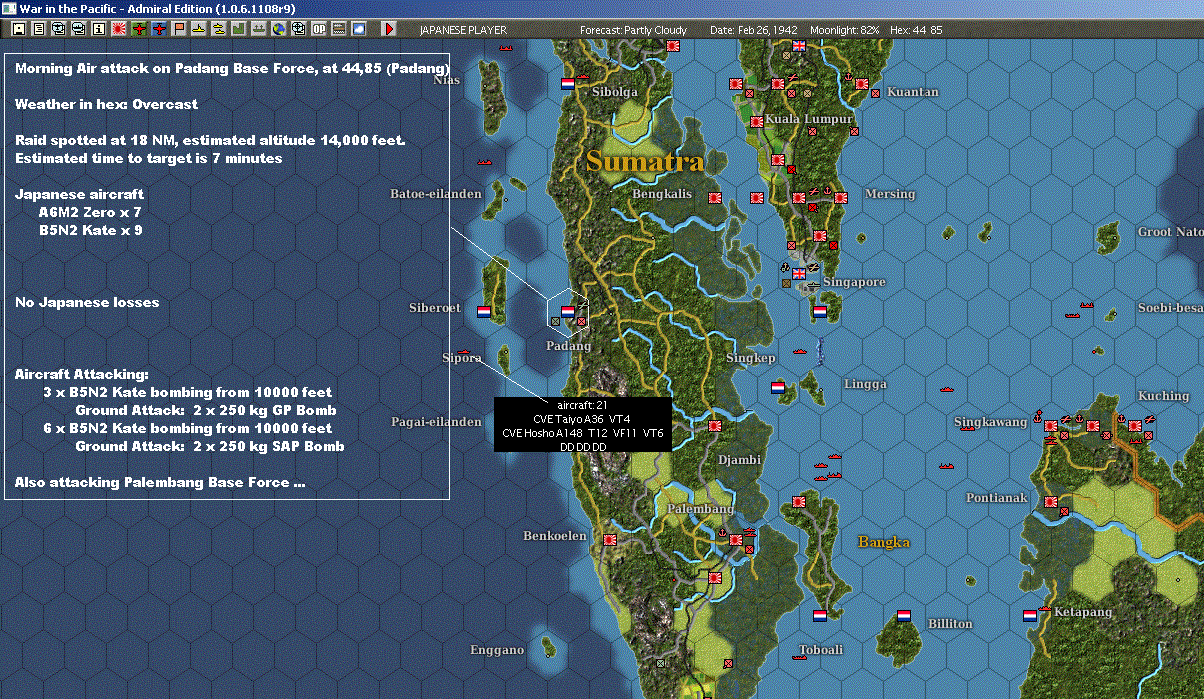Click the Japanese rising sun toolbar icon
The image size is (1204, 699).
point(118,29)
